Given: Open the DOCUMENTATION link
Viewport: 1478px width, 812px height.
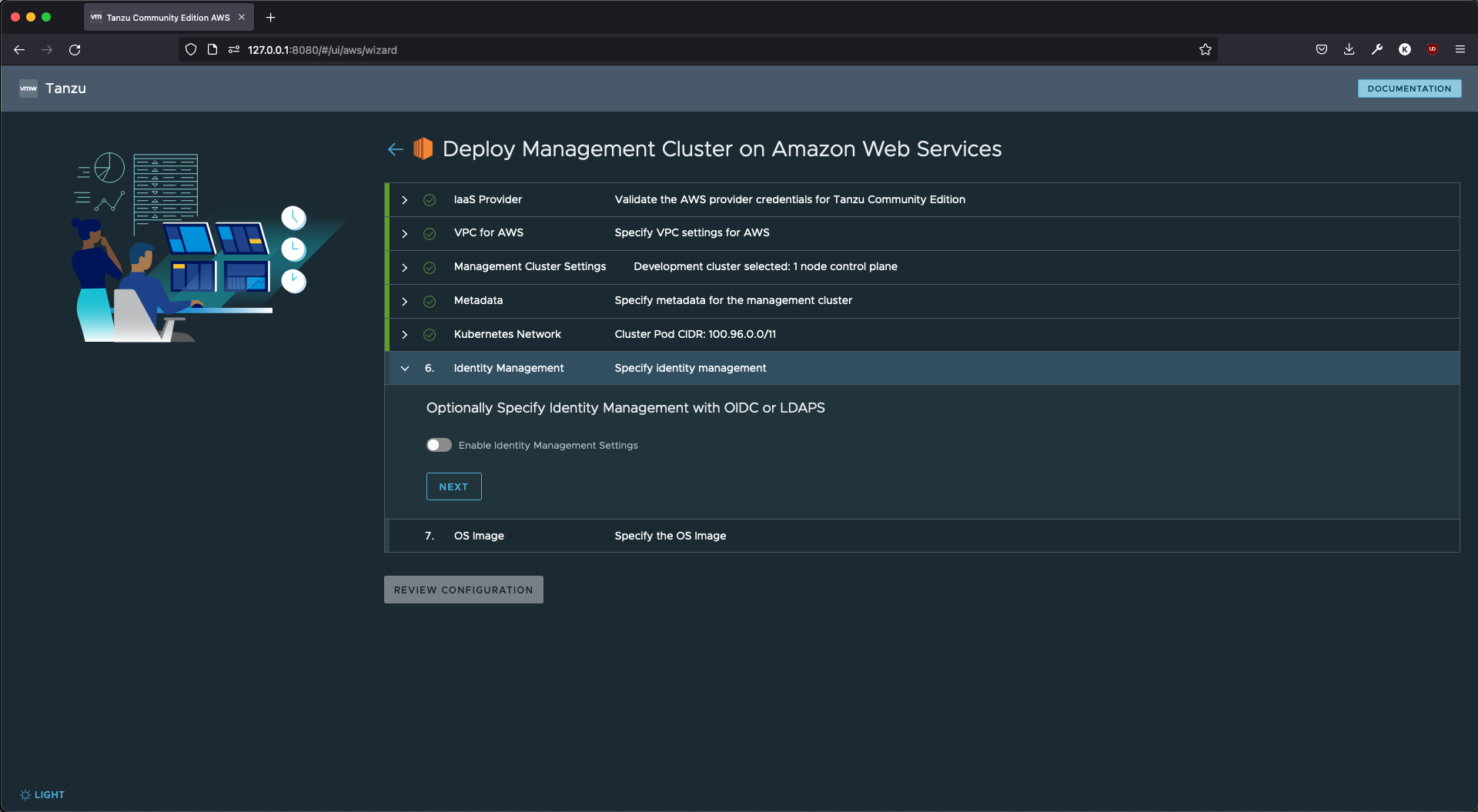Looking at the screenshot, I should (1409, 89).
